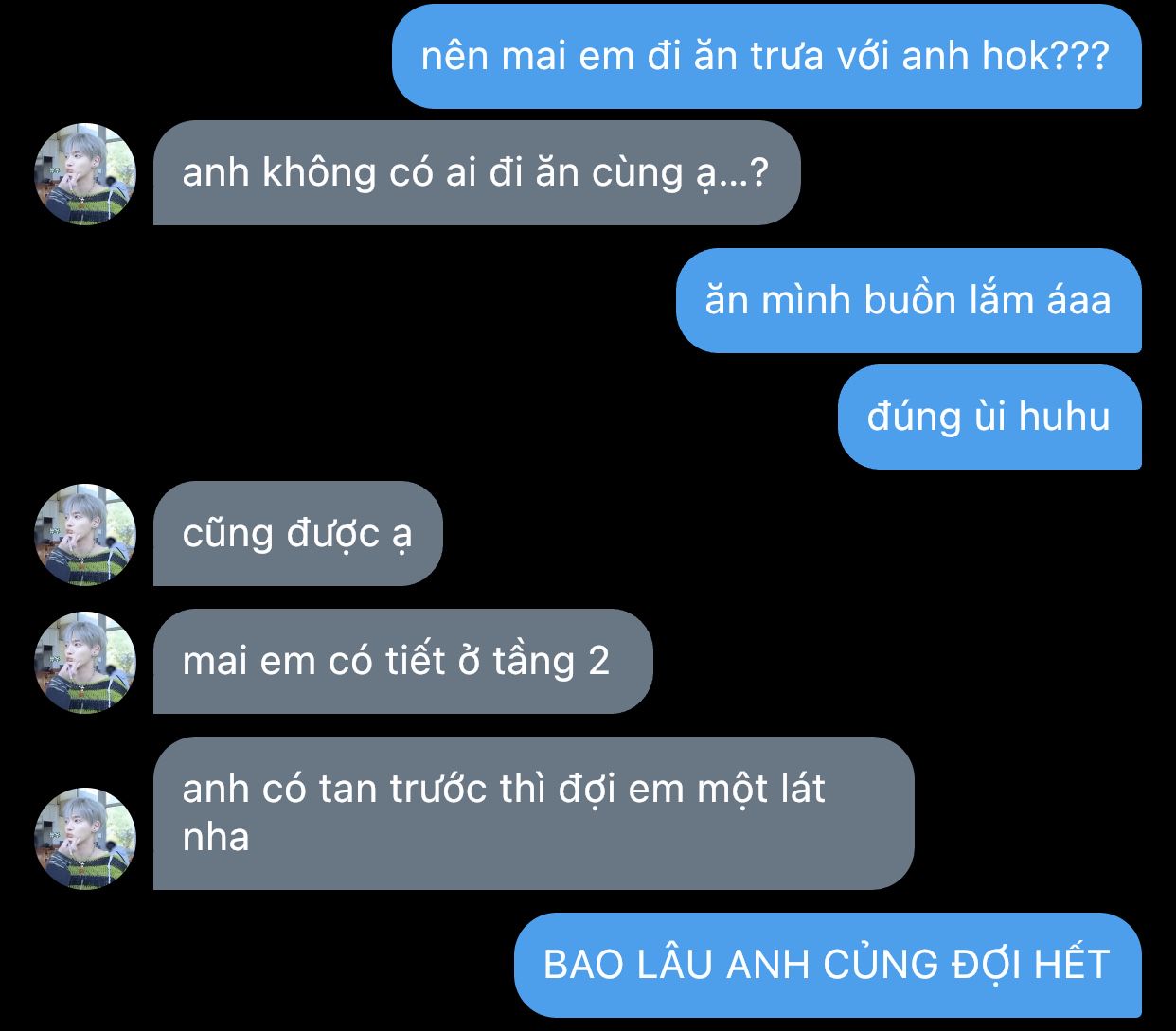Click the blue bubble containing "huhu"
The width and height of the screenshot is (1176, 1031).
click(x=989, y=418)
